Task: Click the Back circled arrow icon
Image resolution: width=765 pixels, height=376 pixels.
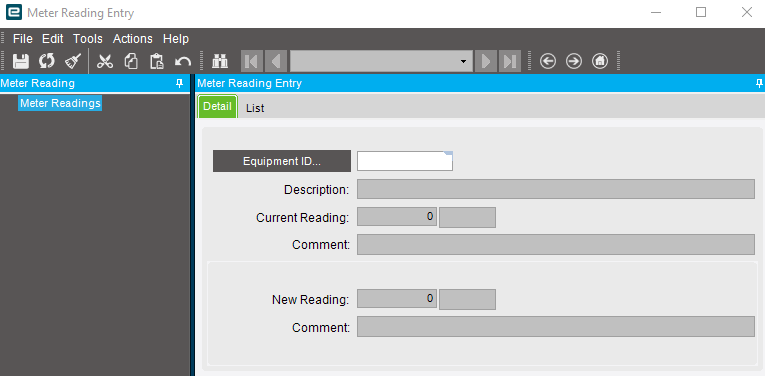Action: [548, 61]
